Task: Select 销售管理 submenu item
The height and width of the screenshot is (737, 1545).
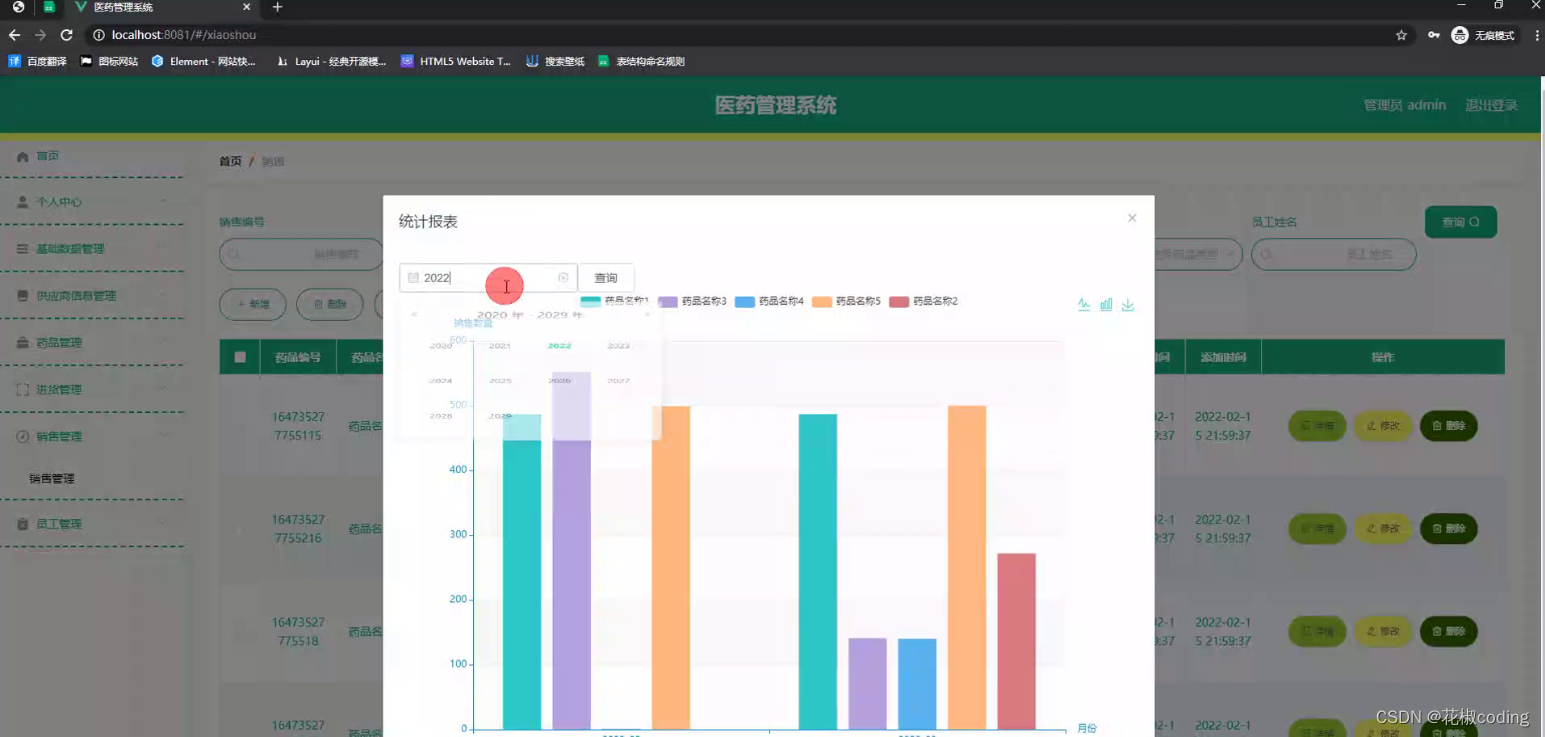Action: (x=52, y=479)
